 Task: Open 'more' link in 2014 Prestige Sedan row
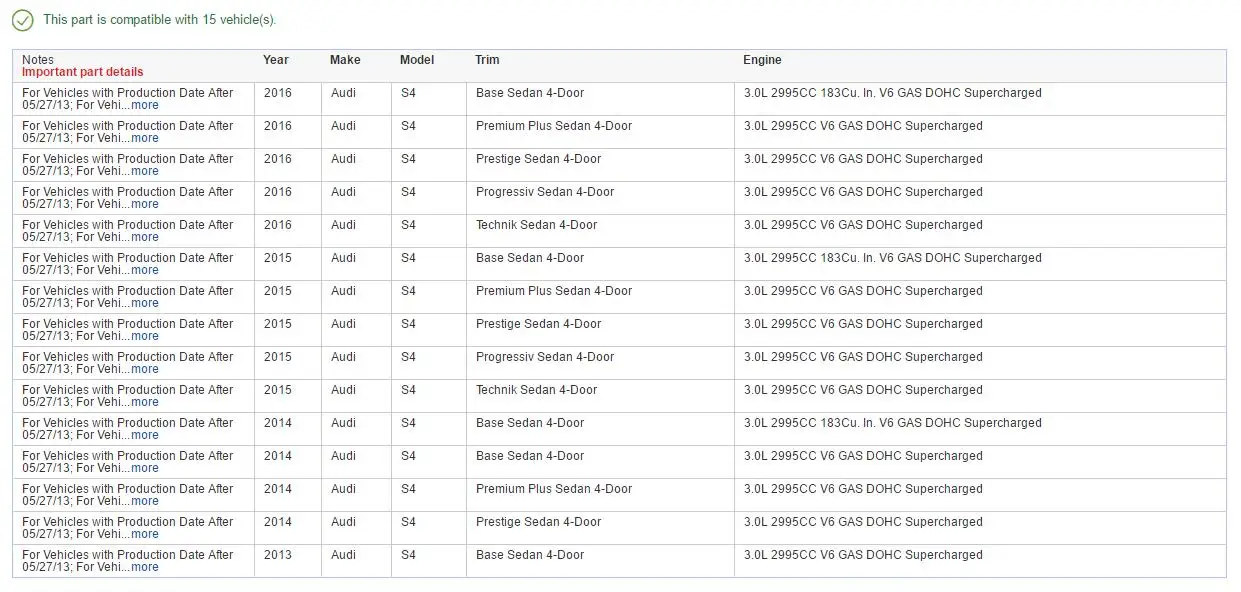pos(145,534)
